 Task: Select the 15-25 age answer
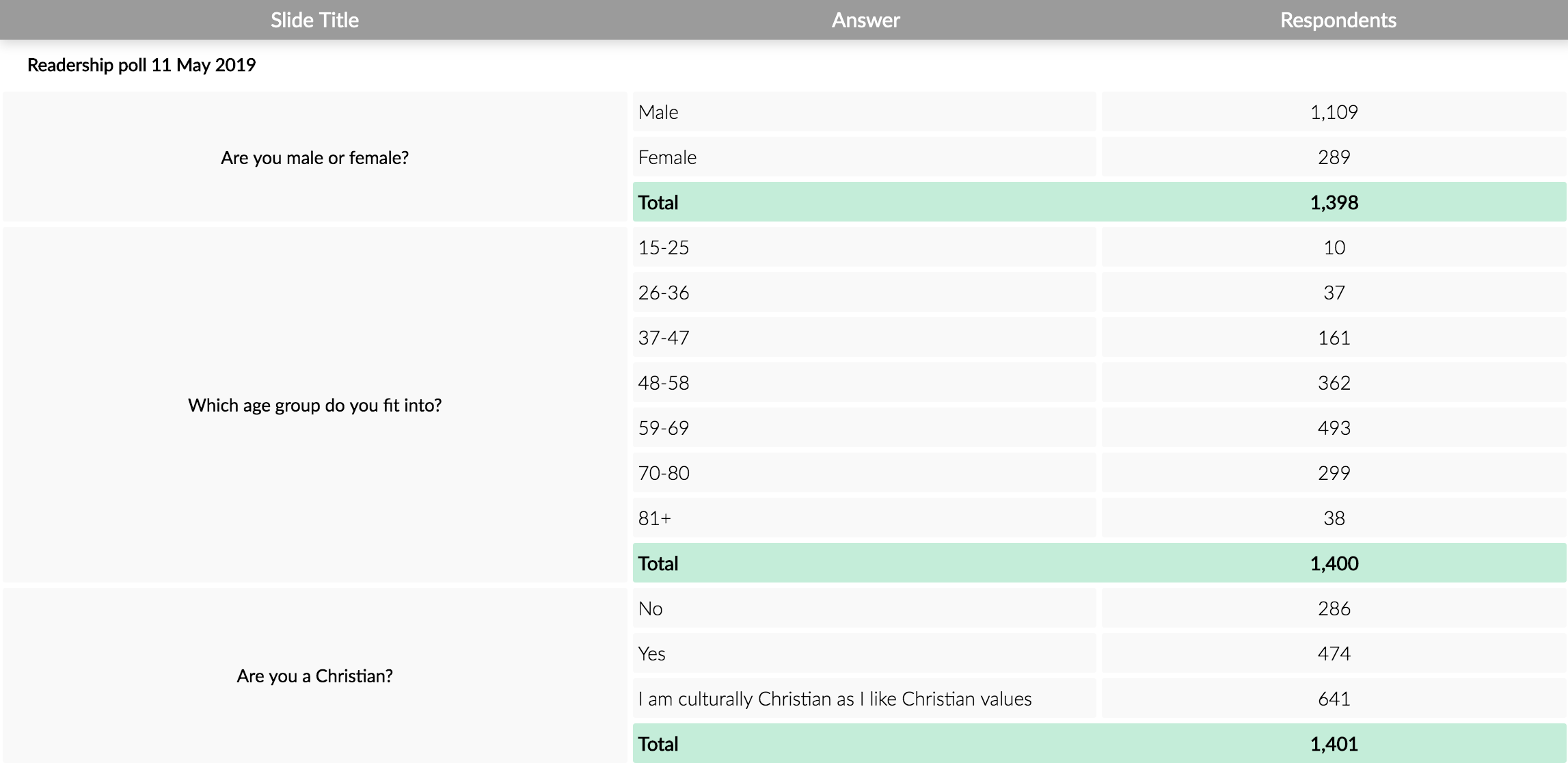point(864,247)
